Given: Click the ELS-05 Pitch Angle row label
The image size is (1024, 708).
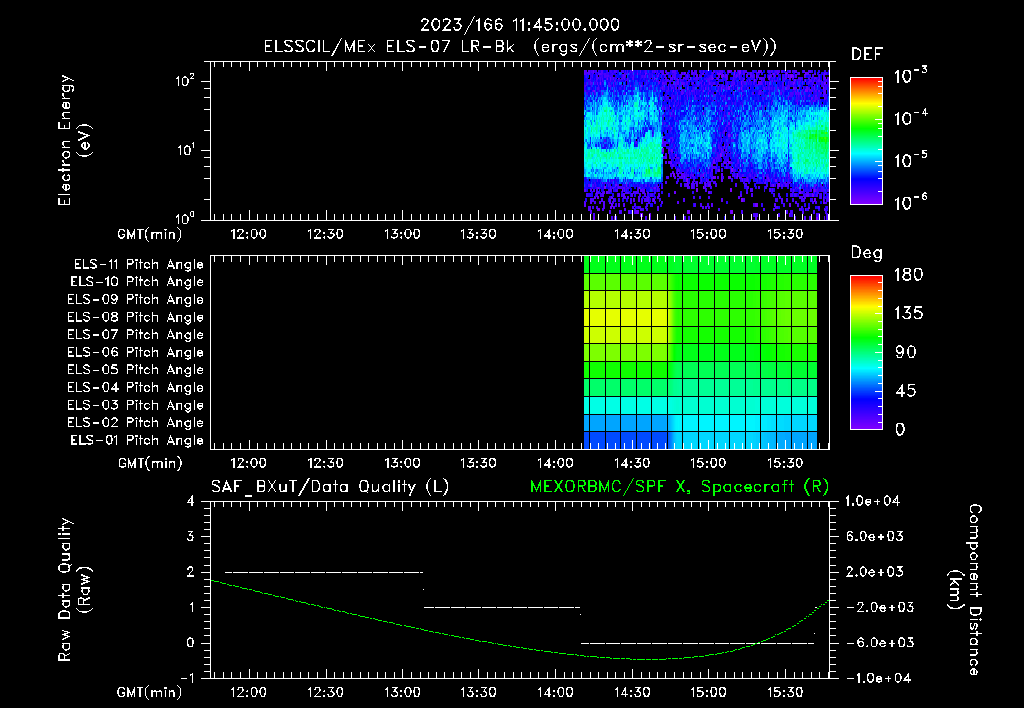Looking at the screenshot, I should click(x=135, y=370).
